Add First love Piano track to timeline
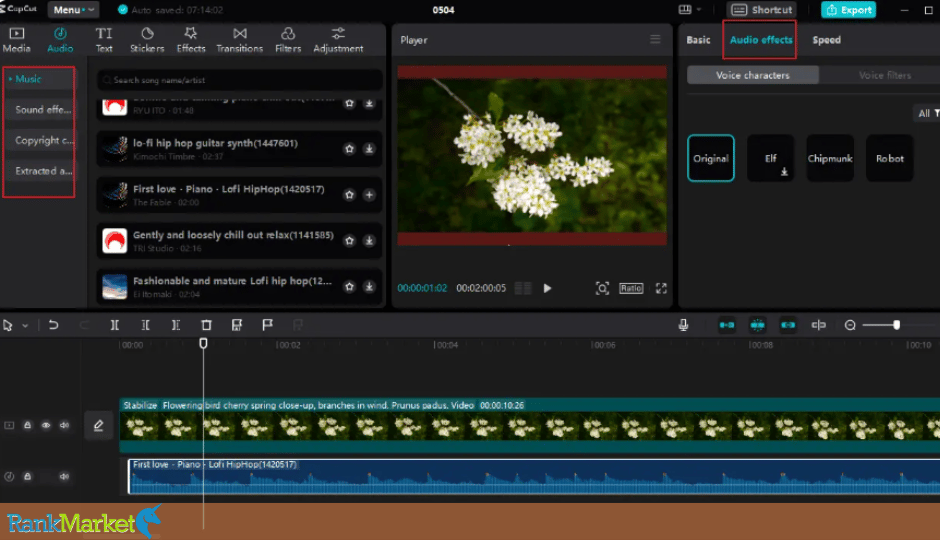 tap(369, 195)
